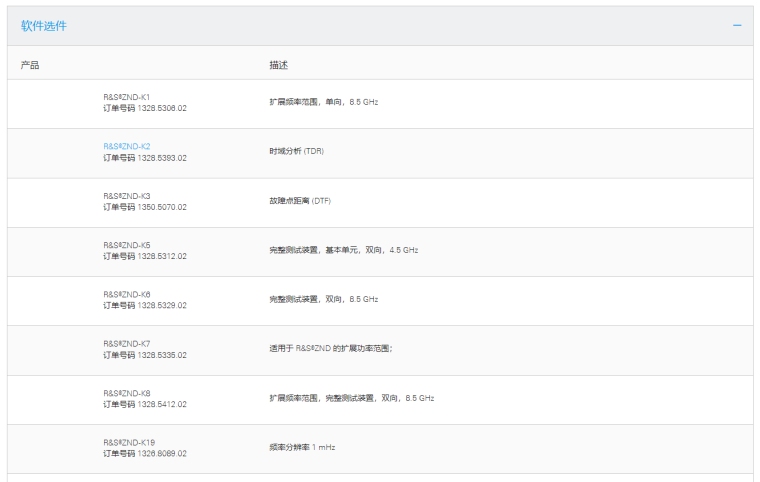This screenshot has height=482, width=760.
Task: Select the R&S®ZND-K5 product name
Action: [x=127, y=244]
